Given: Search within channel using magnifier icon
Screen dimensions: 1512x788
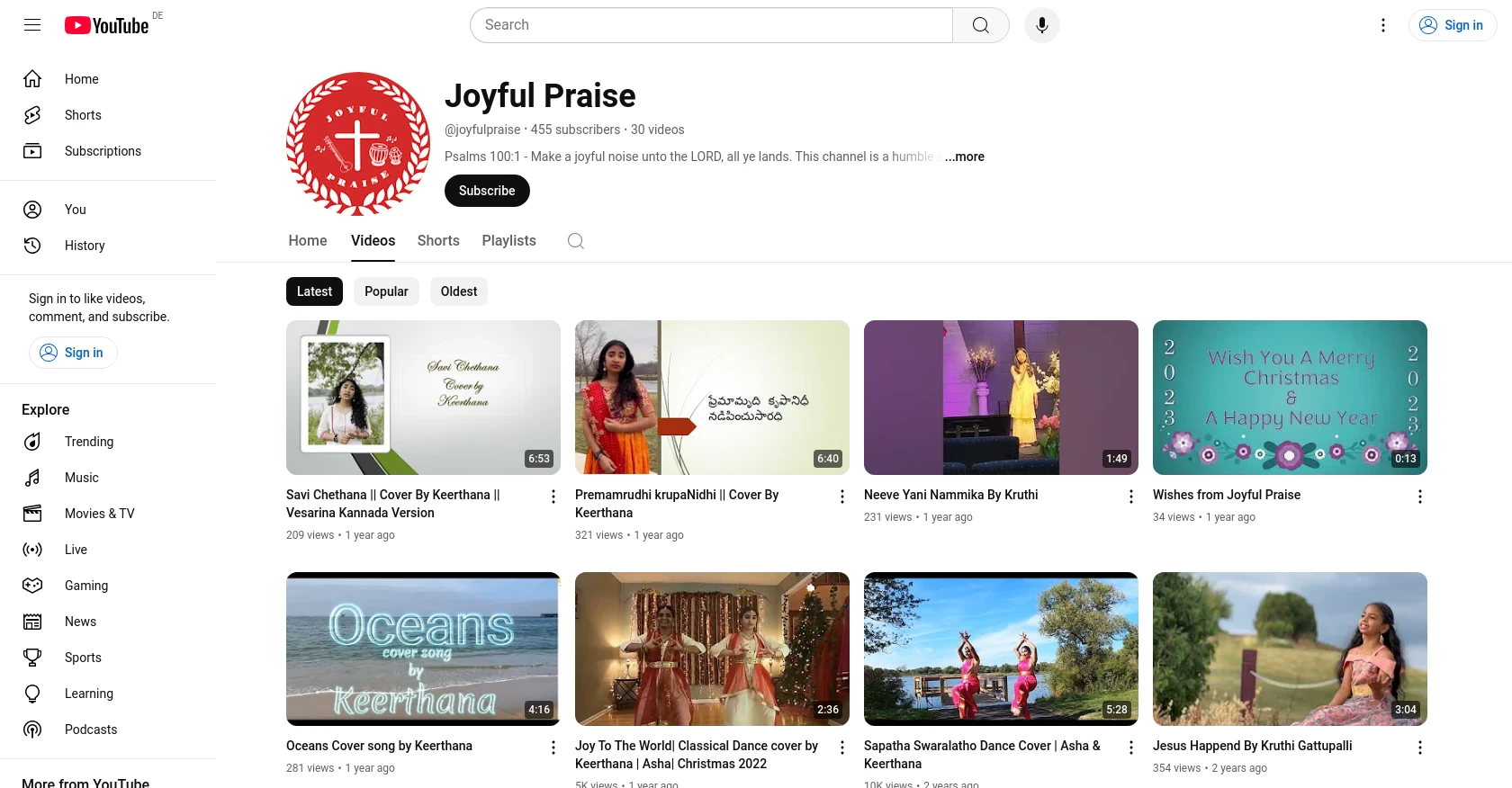Looking at the screenshot, I should 576,241.
